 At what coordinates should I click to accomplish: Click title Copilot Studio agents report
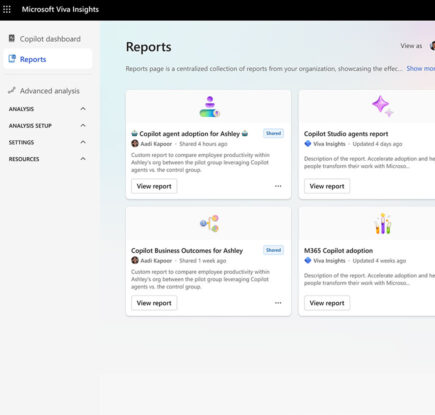pyautogui.click(x=346, y=134)
